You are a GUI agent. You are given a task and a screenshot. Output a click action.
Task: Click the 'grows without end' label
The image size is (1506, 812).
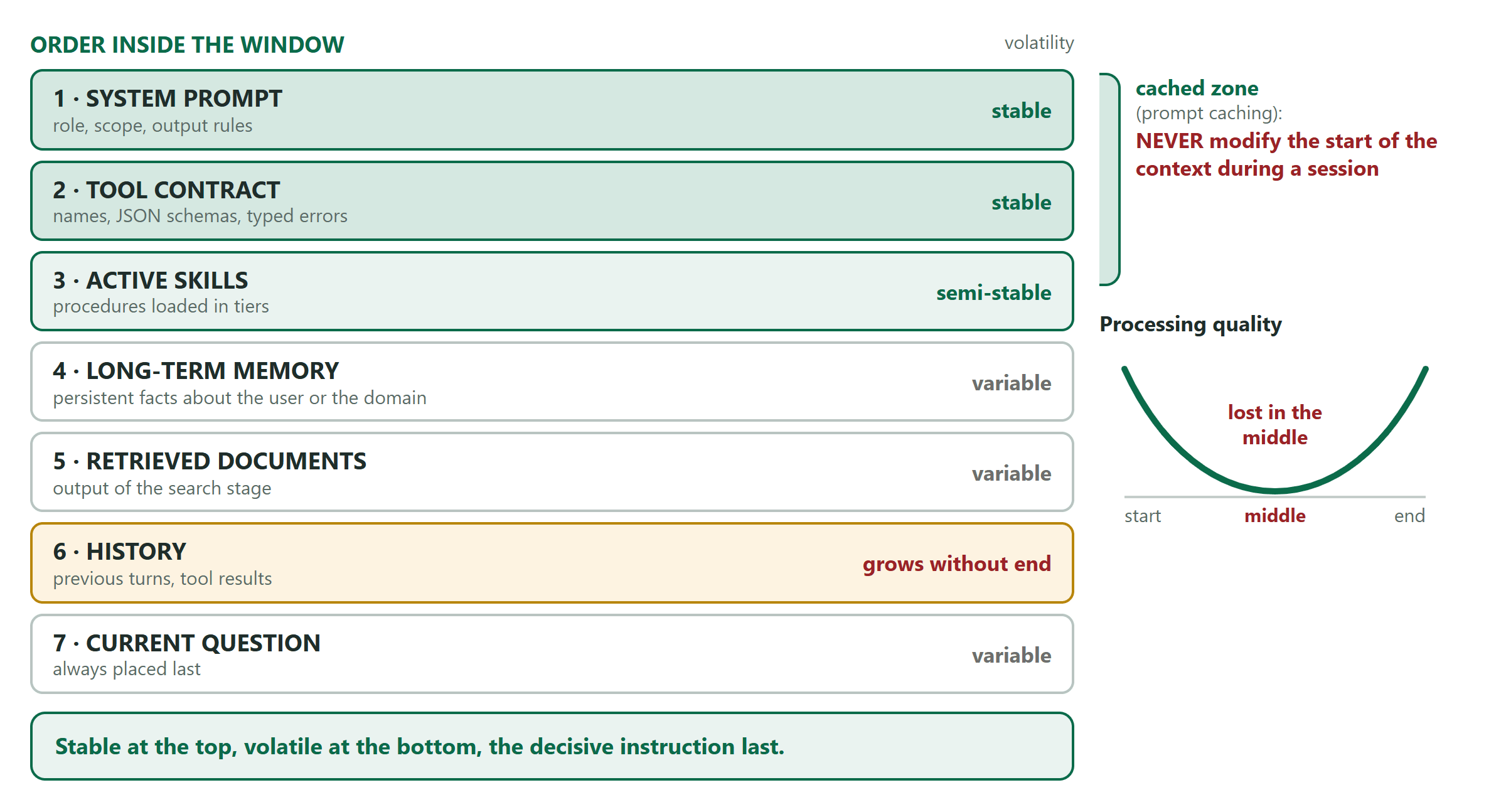point(956,564)
